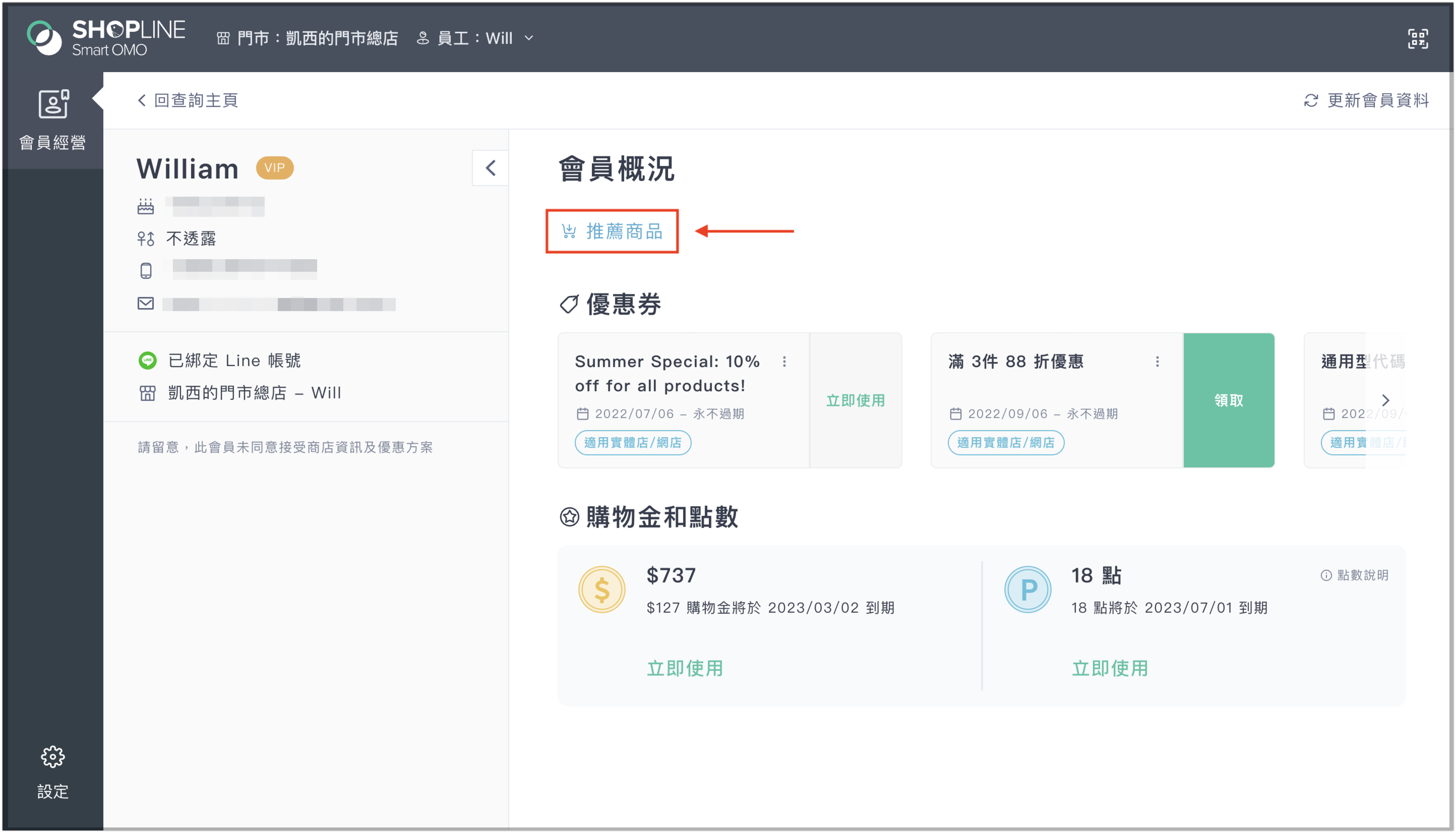Click the 門市 store name label
The image size is (1456, 833).
tap(308, 38)
